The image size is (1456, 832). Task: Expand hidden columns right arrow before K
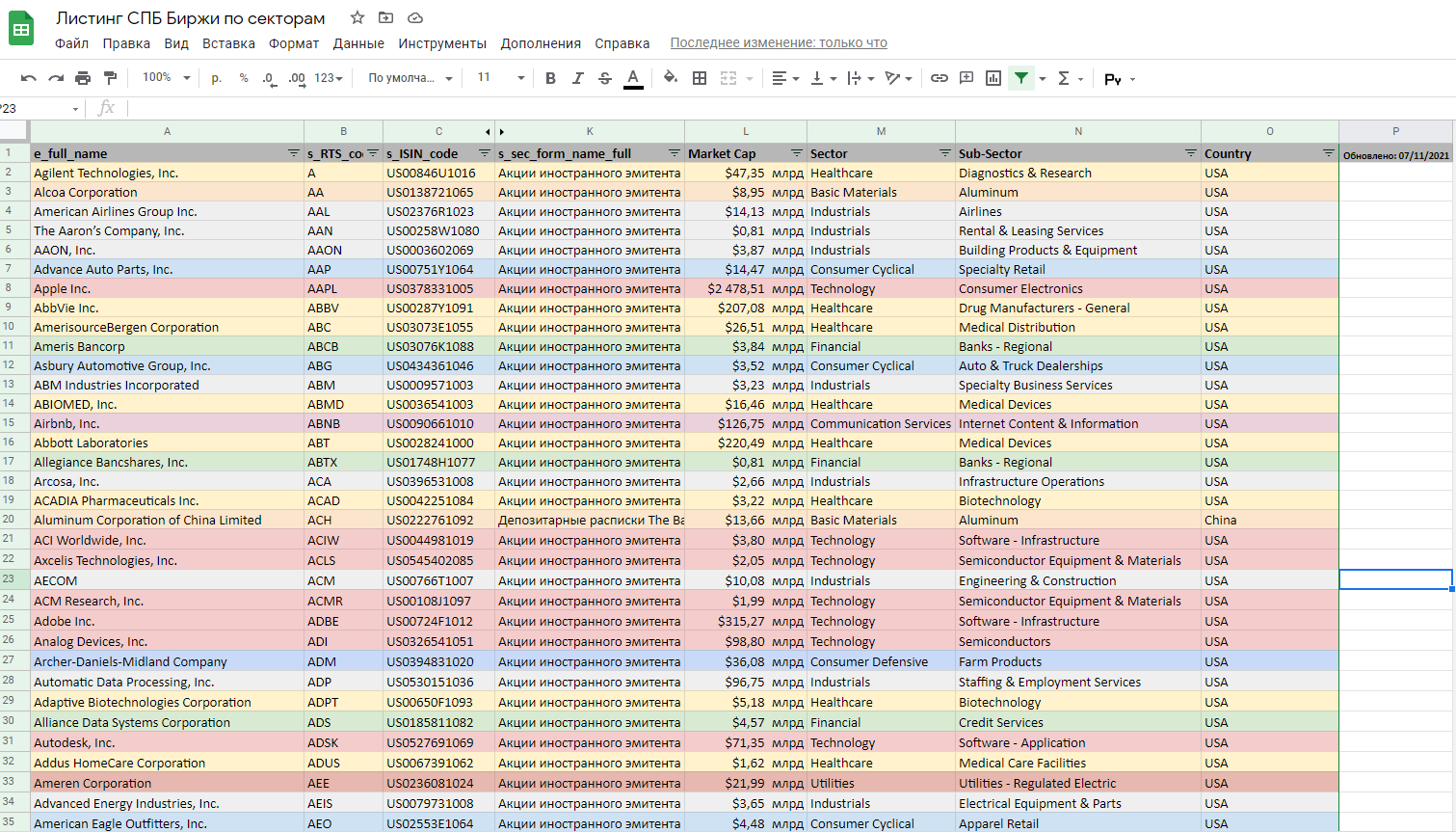502,131
